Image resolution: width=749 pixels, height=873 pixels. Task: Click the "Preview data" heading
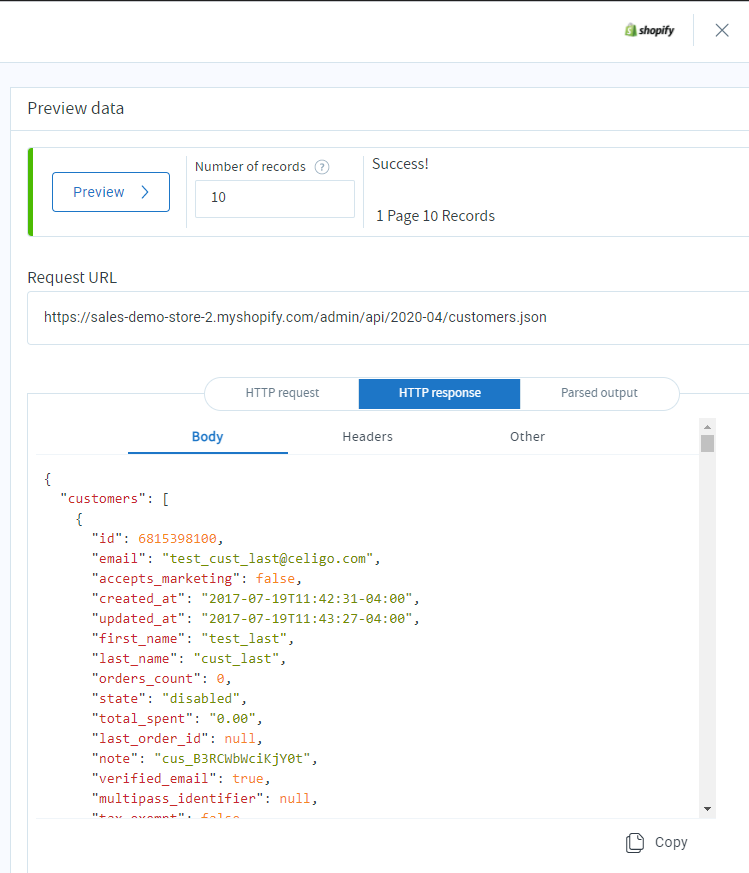76,109
